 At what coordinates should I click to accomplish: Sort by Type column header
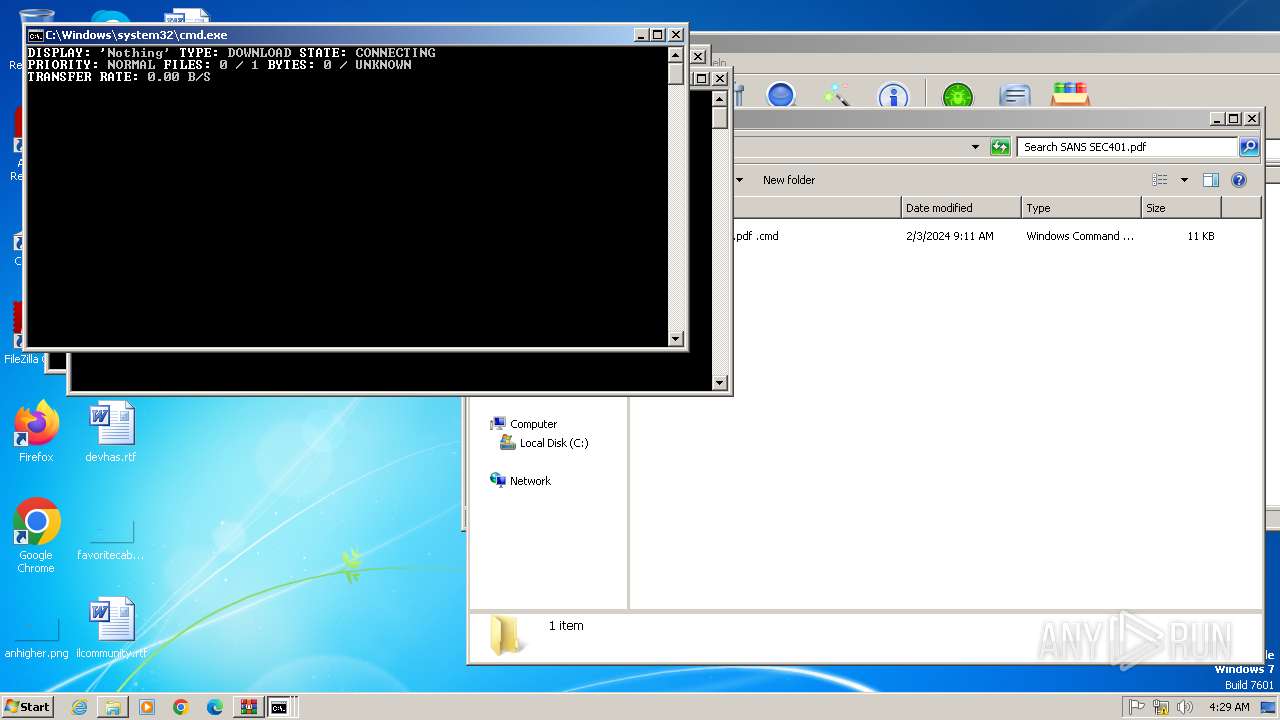[1081, 208]
